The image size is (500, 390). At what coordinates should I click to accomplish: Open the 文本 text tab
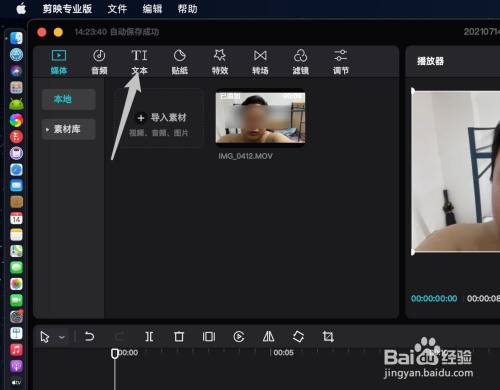[139, 62]
